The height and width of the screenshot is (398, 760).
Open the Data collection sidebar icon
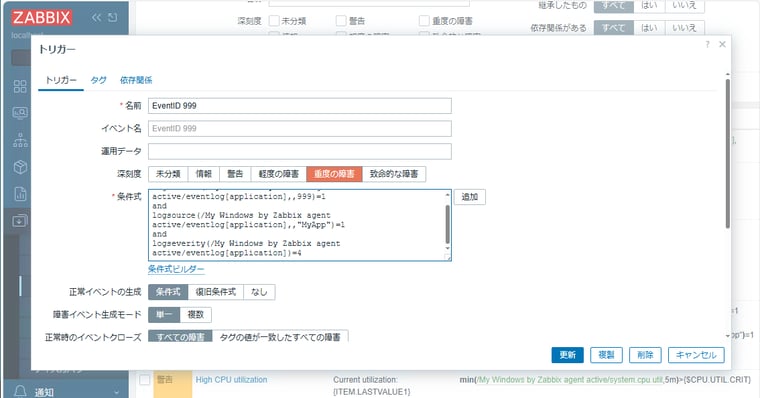(x=20, y=221)
